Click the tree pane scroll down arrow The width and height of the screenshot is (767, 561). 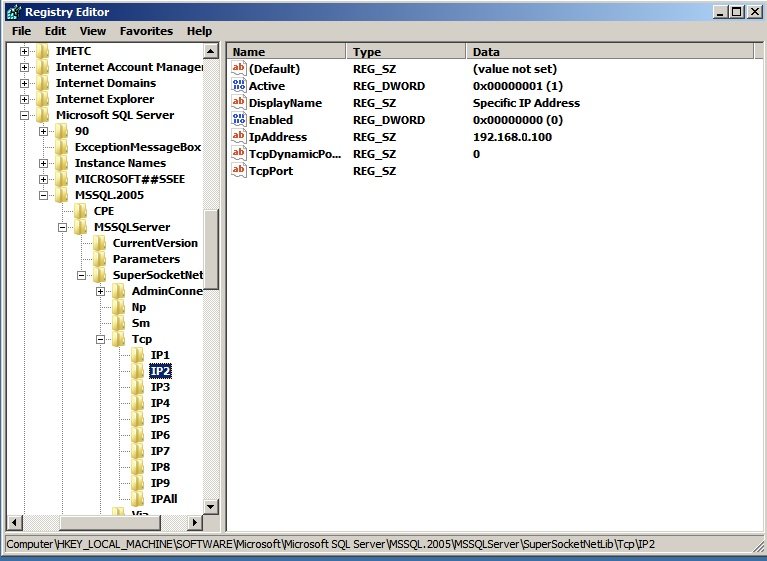[210, 507]
